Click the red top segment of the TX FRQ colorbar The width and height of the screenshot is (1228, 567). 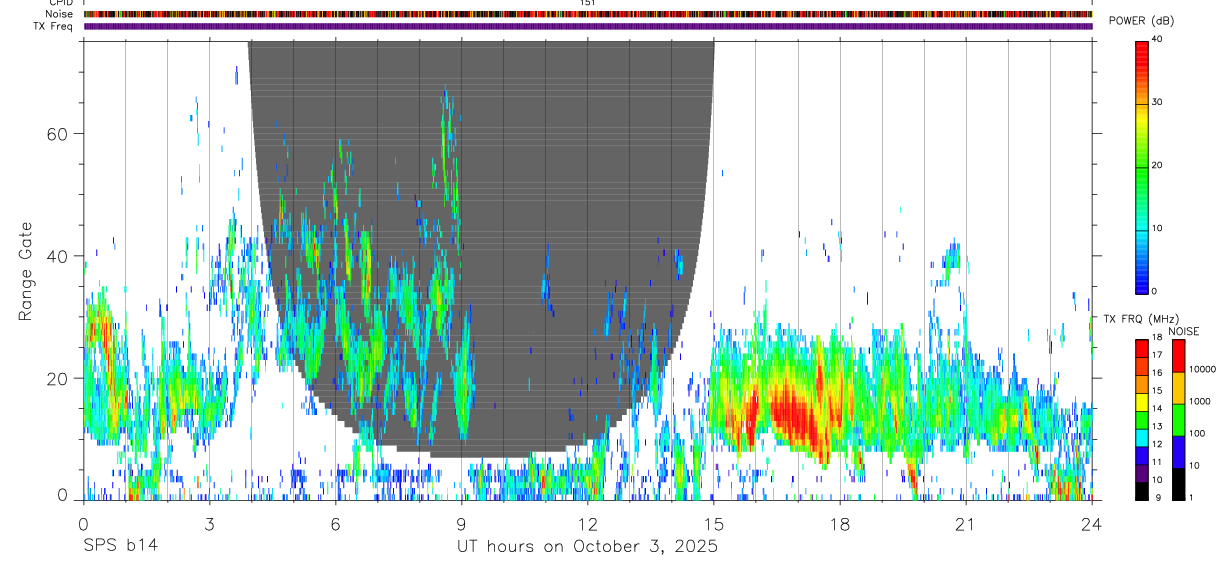(1142, 347)
